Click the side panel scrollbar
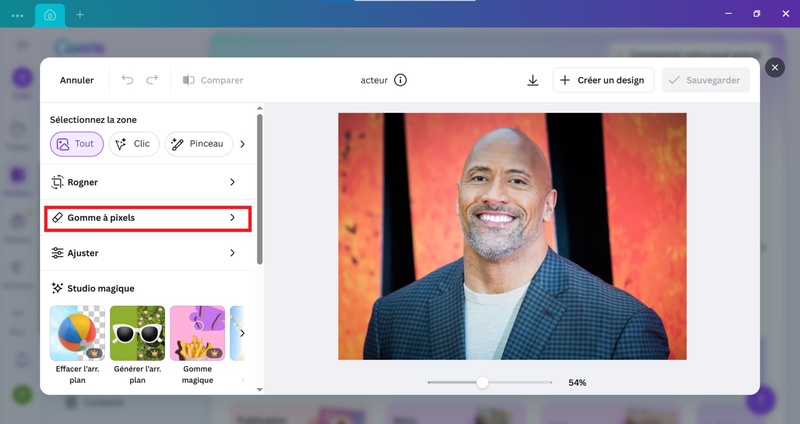 coord(260,189)
